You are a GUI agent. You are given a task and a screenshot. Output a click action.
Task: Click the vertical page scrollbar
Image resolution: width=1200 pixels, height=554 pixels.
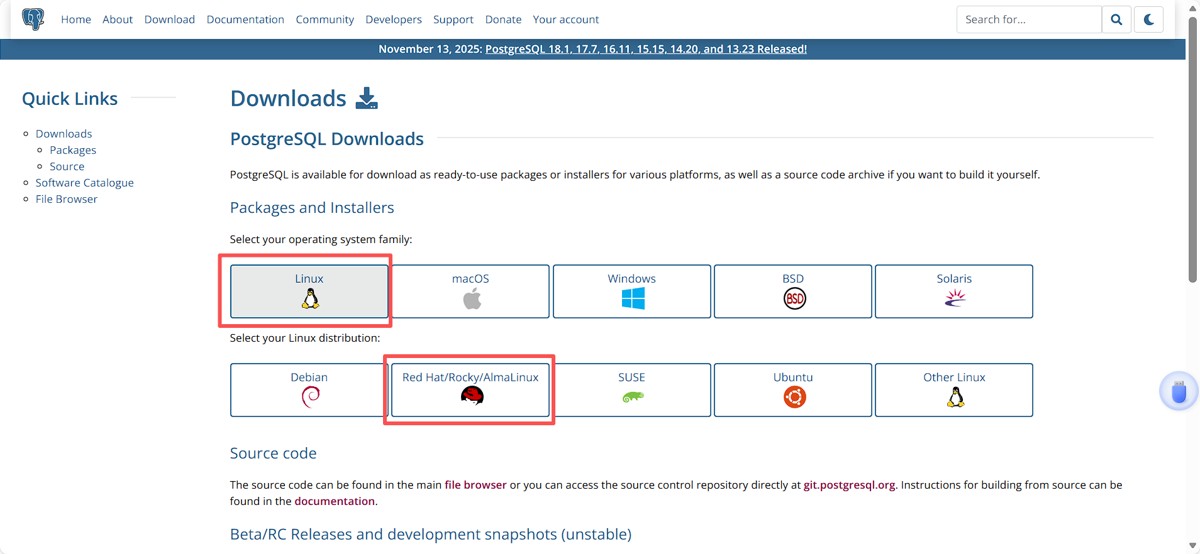click(1193, 150)
